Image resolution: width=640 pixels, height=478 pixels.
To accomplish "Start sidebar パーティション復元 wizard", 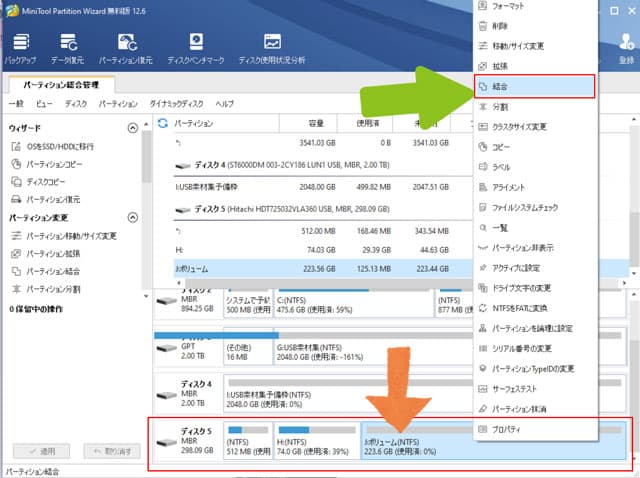I will [x=45, y=200].
